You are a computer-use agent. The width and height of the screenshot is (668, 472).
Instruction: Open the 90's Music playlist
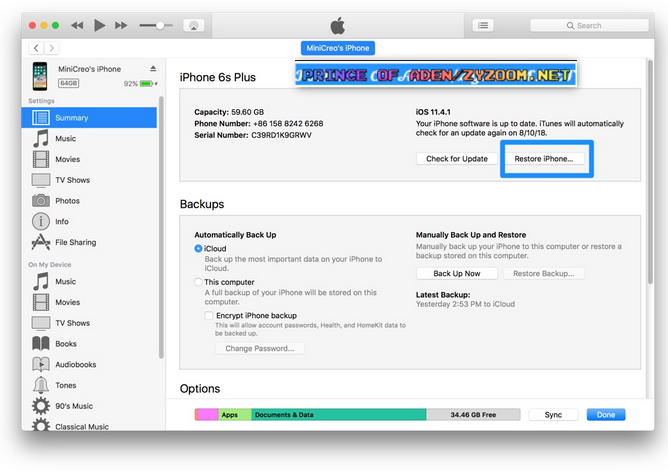(89, 406)
